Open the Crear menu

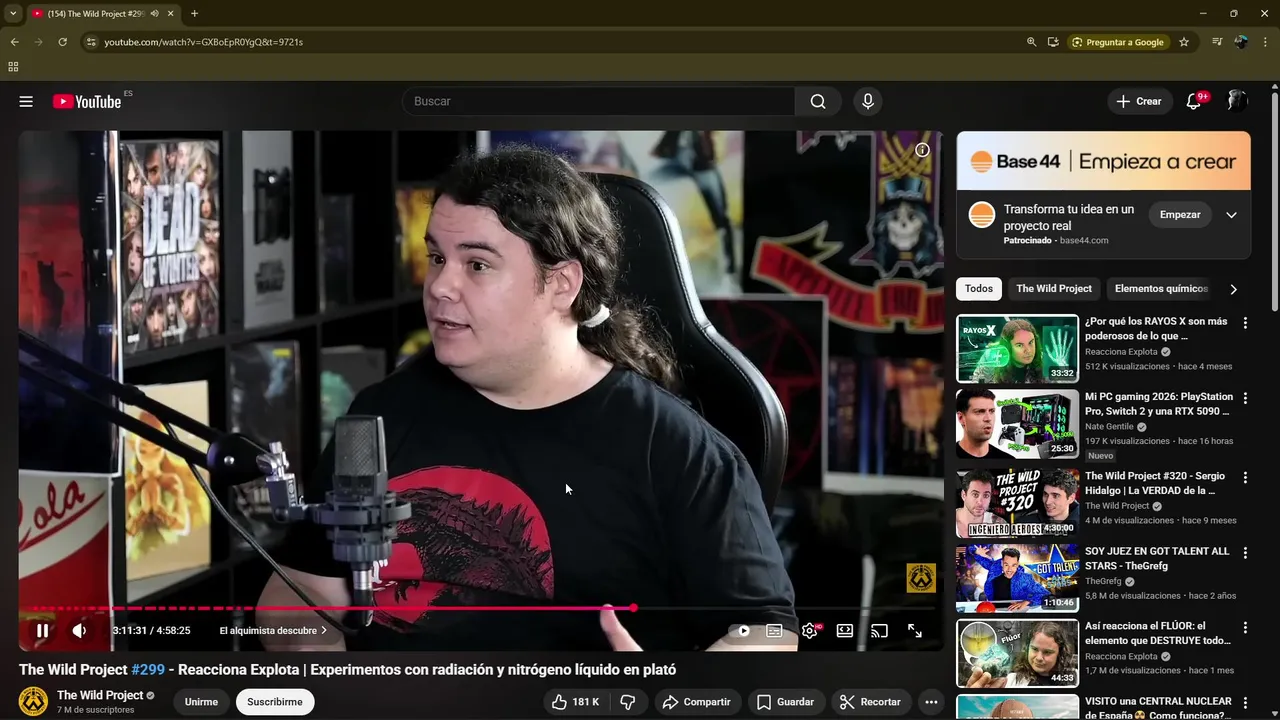click(1139, 101)
